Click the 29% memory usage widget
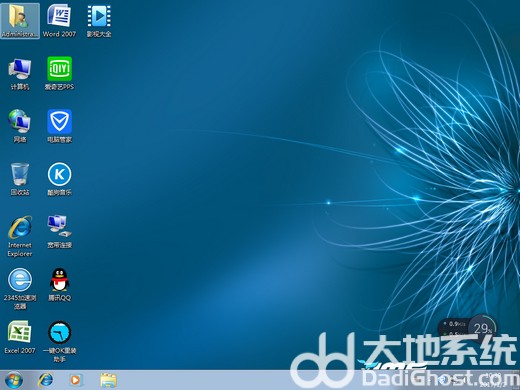This screenshot has height=390, width=520. [482, 328]
